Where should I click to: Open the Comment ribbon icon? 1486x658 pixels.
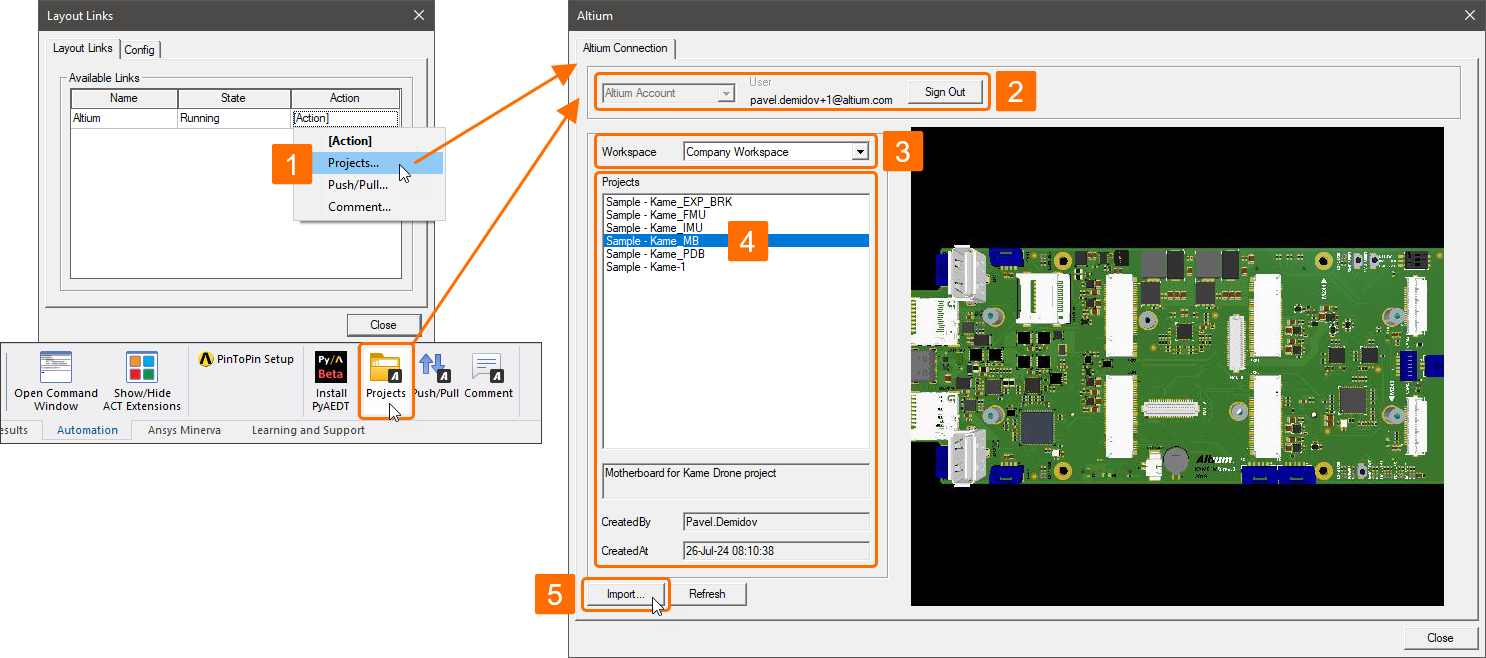(488, 375)
